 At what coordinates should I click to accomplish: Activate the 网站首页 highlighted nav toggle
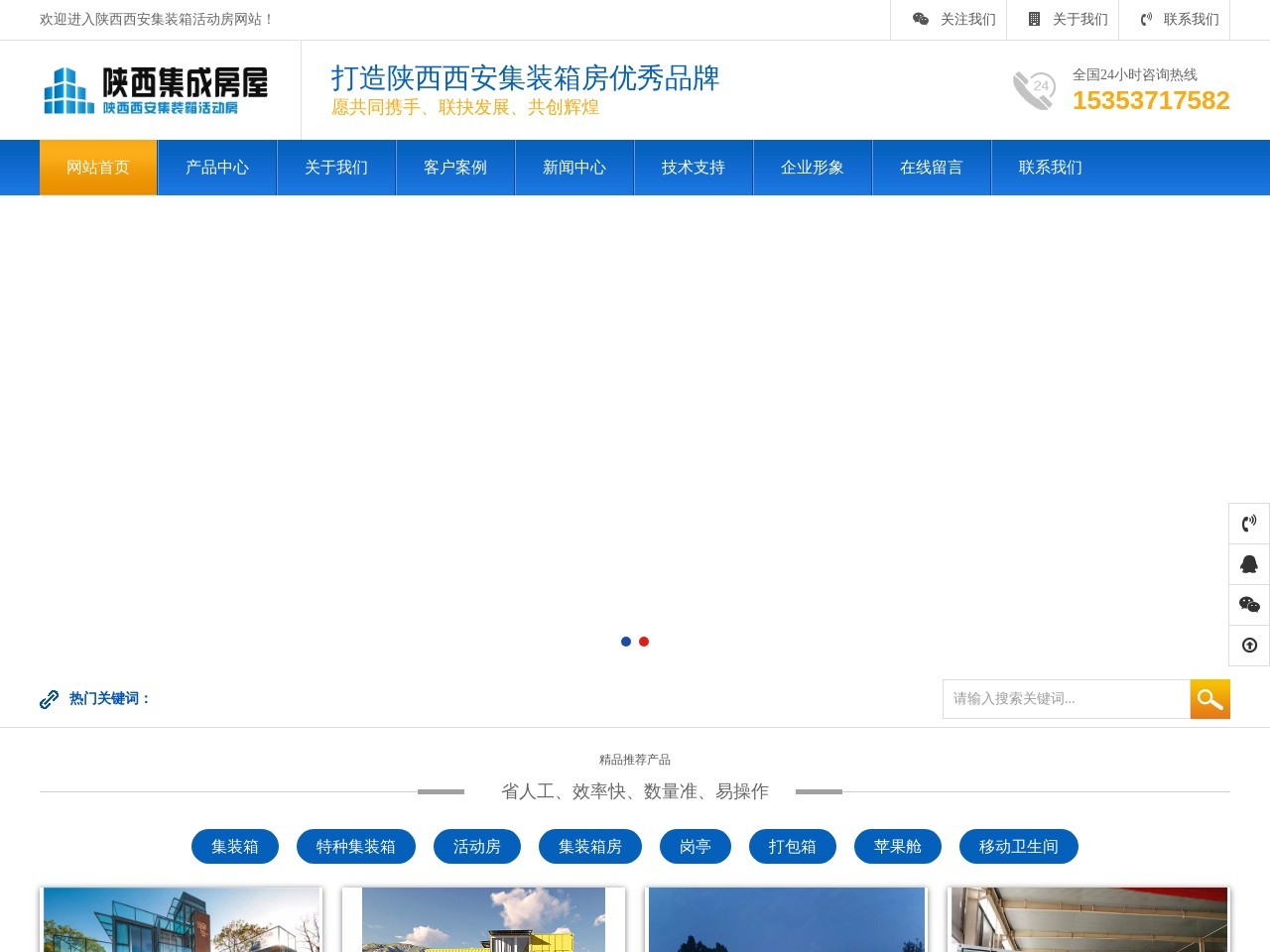(97, 168)
